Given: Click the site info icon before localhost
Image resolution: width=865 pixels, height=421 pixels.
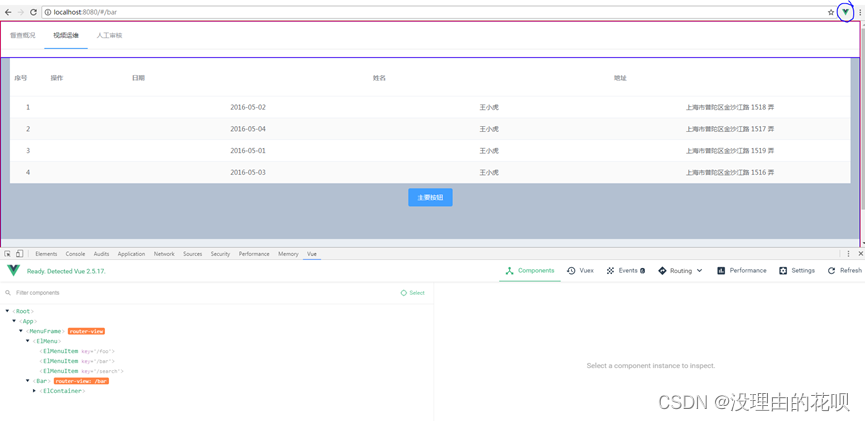Looking at the screenshot, I should pyautogui.click(x=48, y=12).
